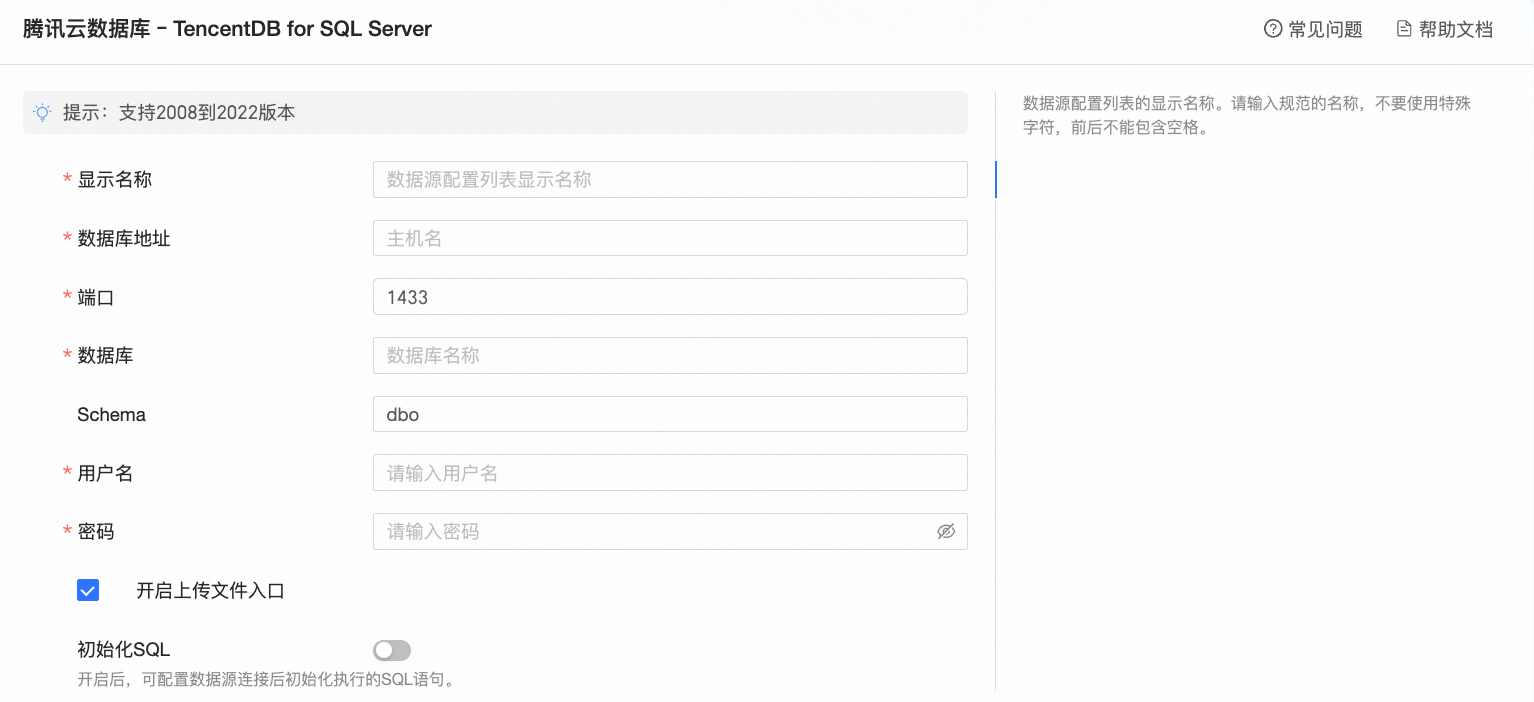Click the 提示：支持2008到2022版本 tip text
Image resolution: width=1534 pixels, height=702 pixels.
pyautogui.click(x=179, y=113)
